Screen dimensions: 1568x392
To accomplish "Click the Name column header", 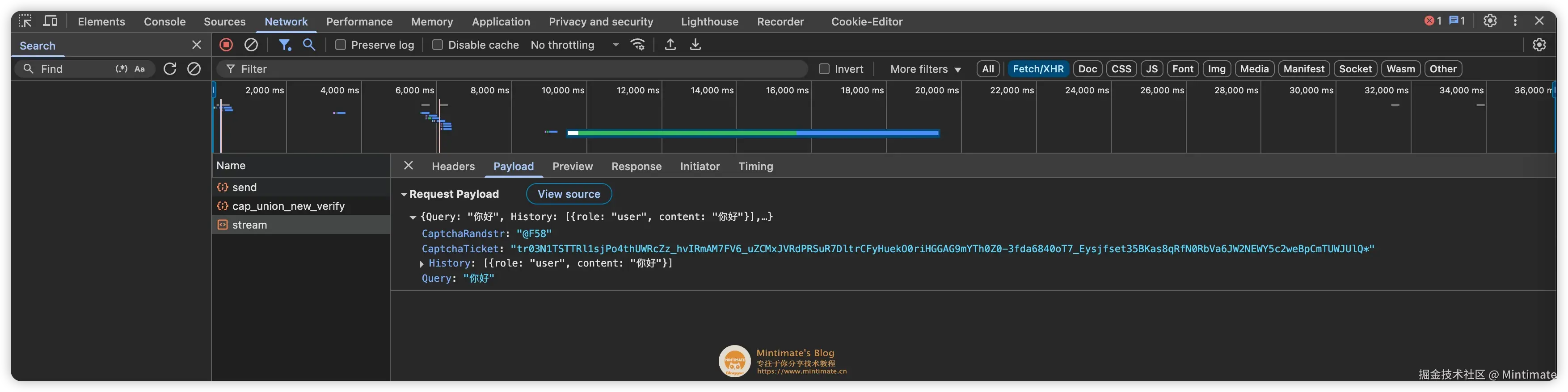I will click(301, 165).
